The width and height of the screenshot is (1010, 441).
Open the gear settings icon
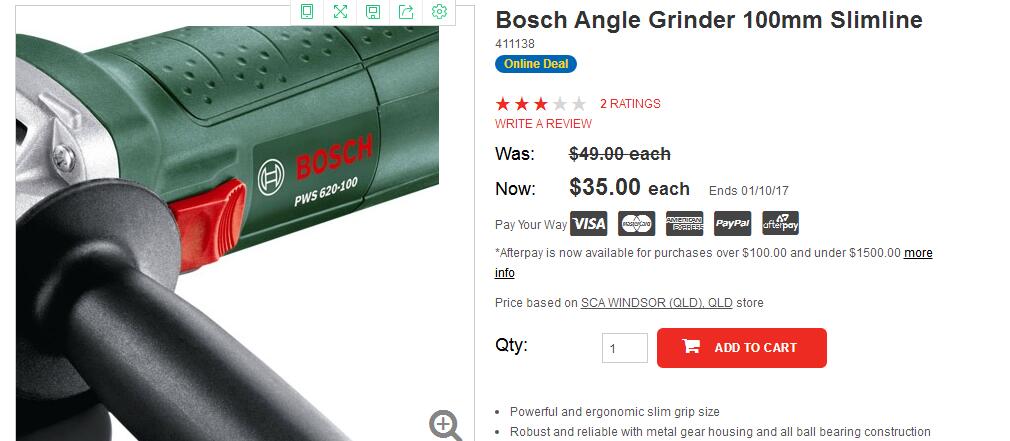coord(439,12)
